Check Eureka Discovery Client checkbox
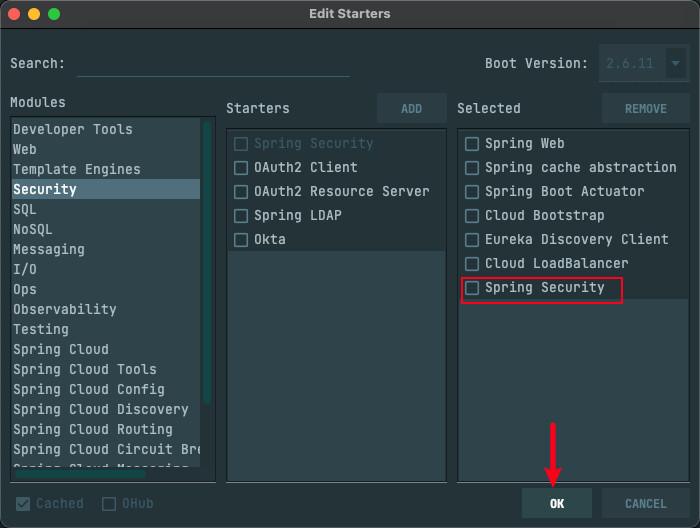 tap(472, 240)
